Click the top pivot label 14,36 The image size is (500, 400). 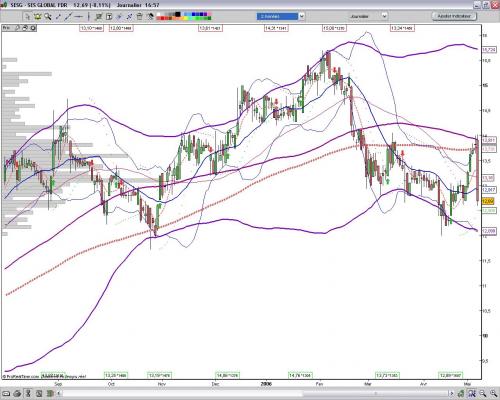tap(276, 28)
